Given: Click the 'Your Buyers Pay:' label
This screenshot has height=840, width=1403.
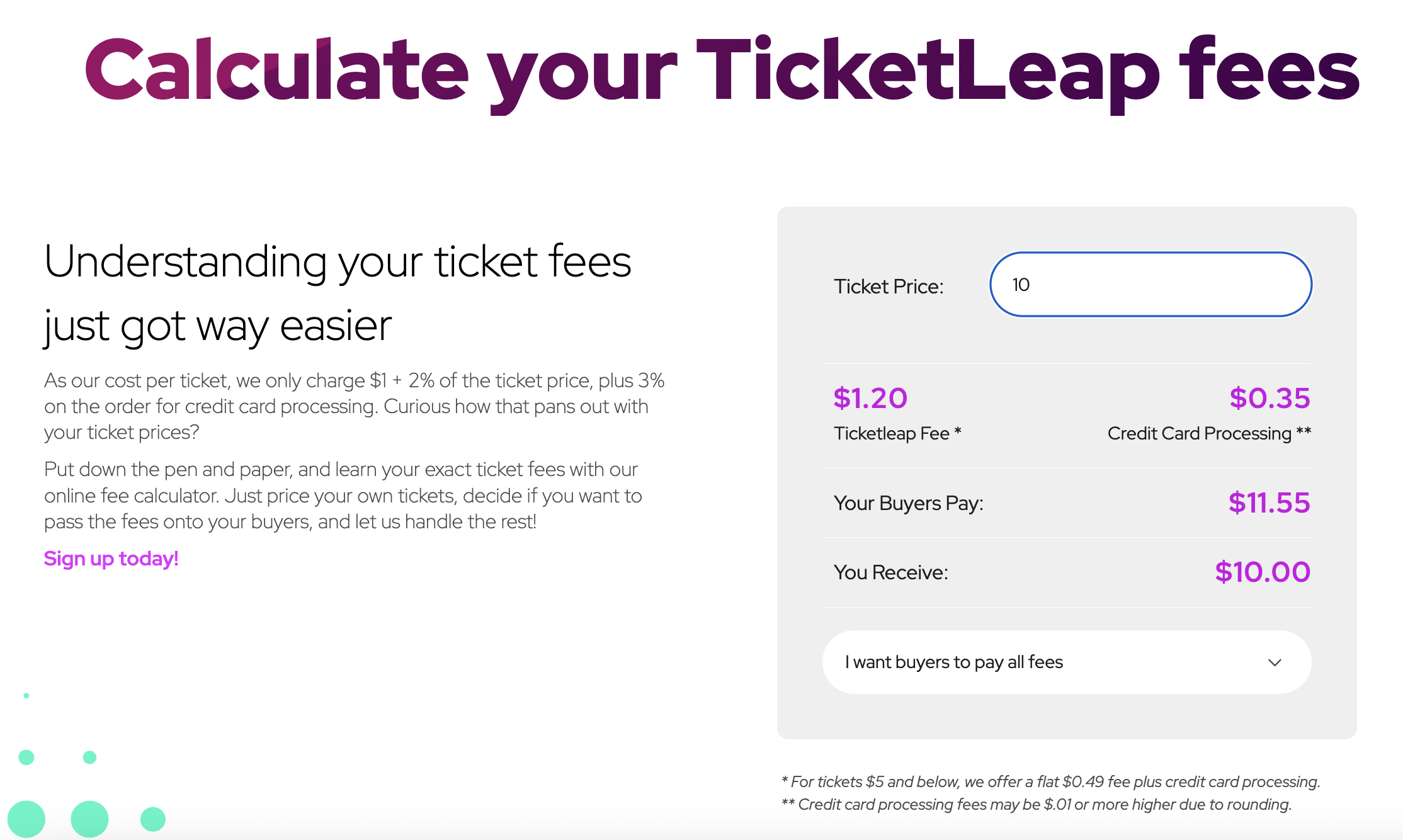Looking at the screenshot, I should coord(908,503).
